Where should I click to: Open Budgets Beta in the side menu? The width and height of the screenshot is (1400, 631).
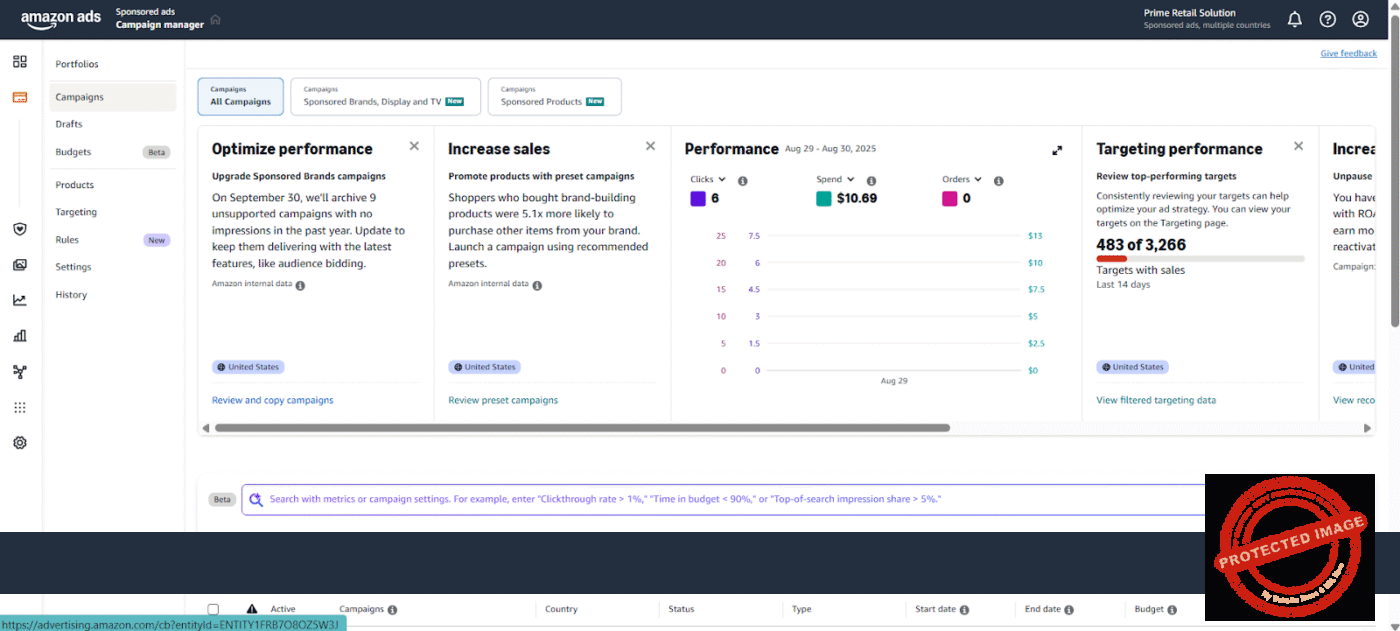112,152
